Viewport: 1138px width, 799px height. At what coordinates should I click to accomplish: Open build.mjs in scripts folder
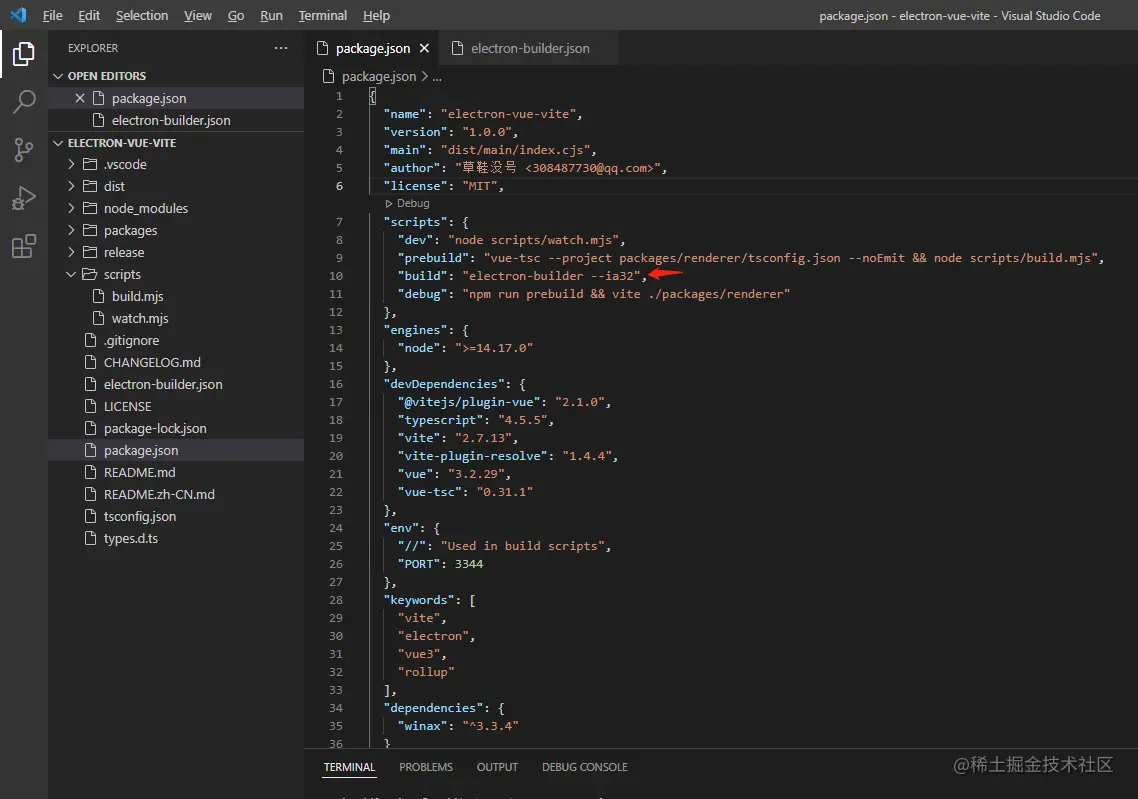176,296
